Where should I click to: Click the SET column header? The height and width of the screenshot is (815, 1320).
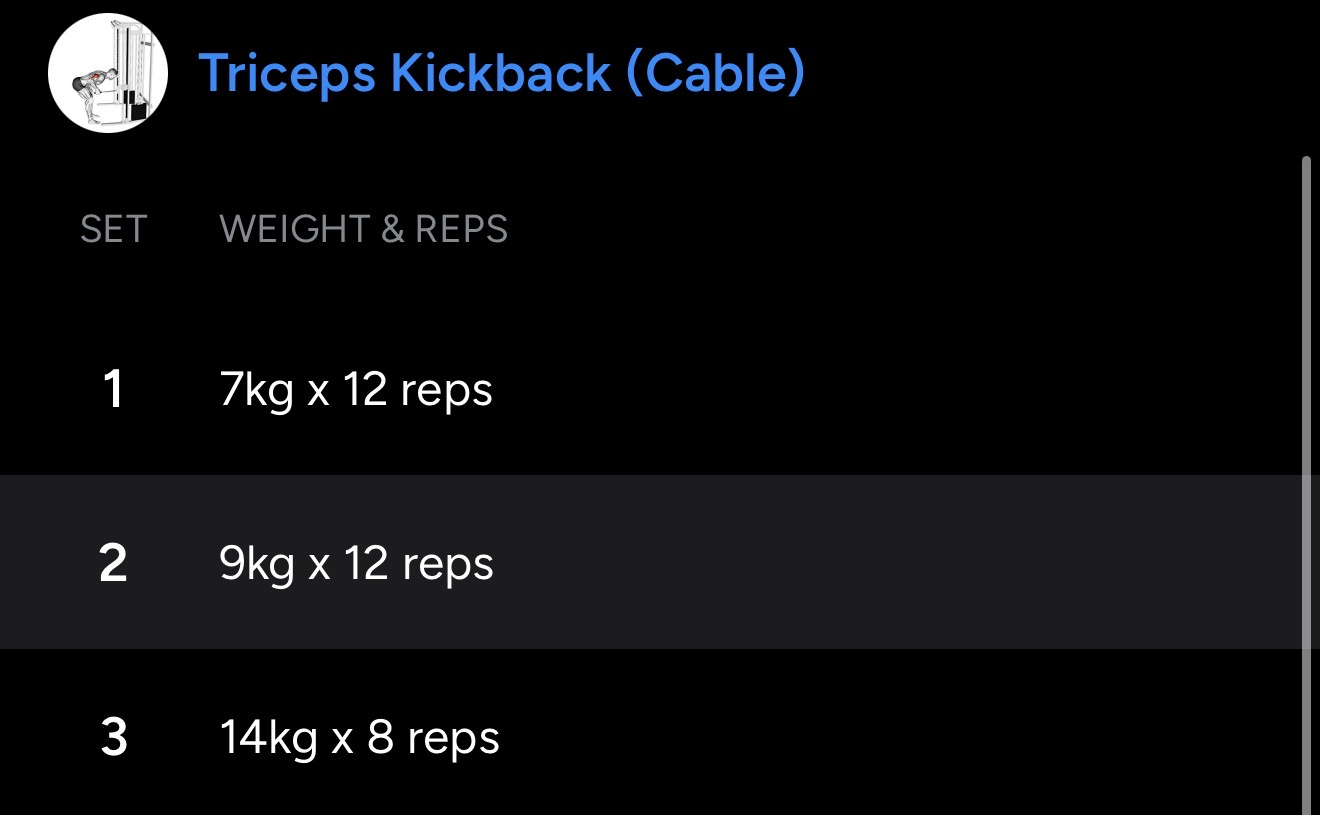pyautogui.click(x=113, y=229)
